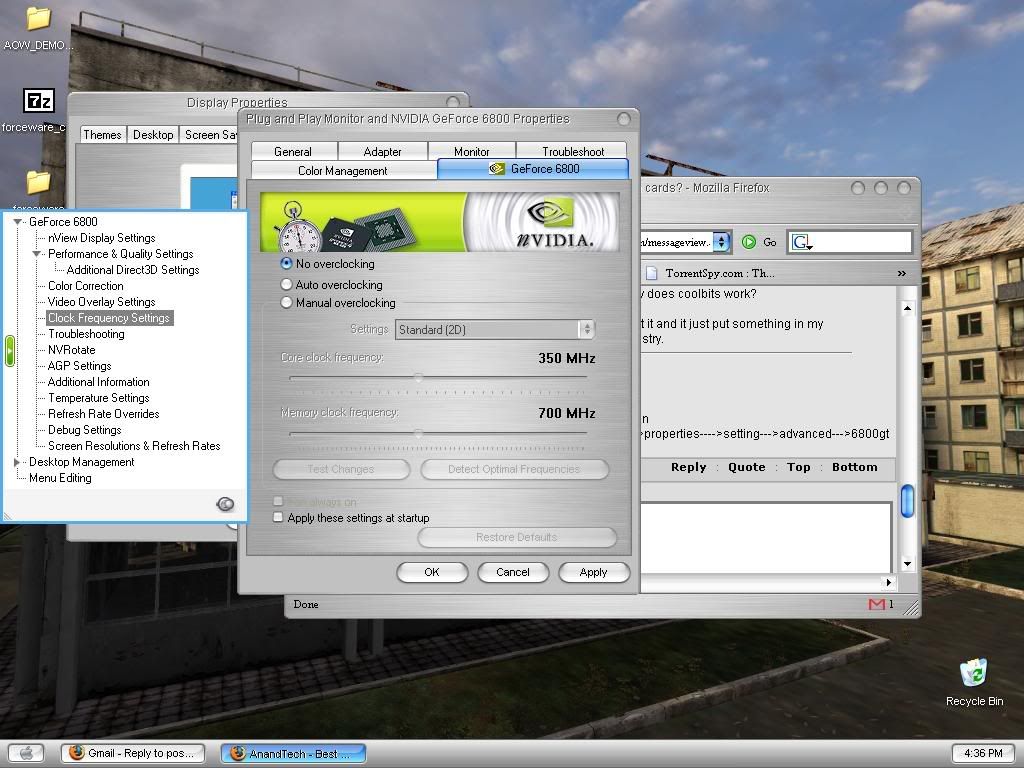This screenshot has width=1024, height=768.
Task: Switch to the Adapter tab
Action: tap(383, 152)
